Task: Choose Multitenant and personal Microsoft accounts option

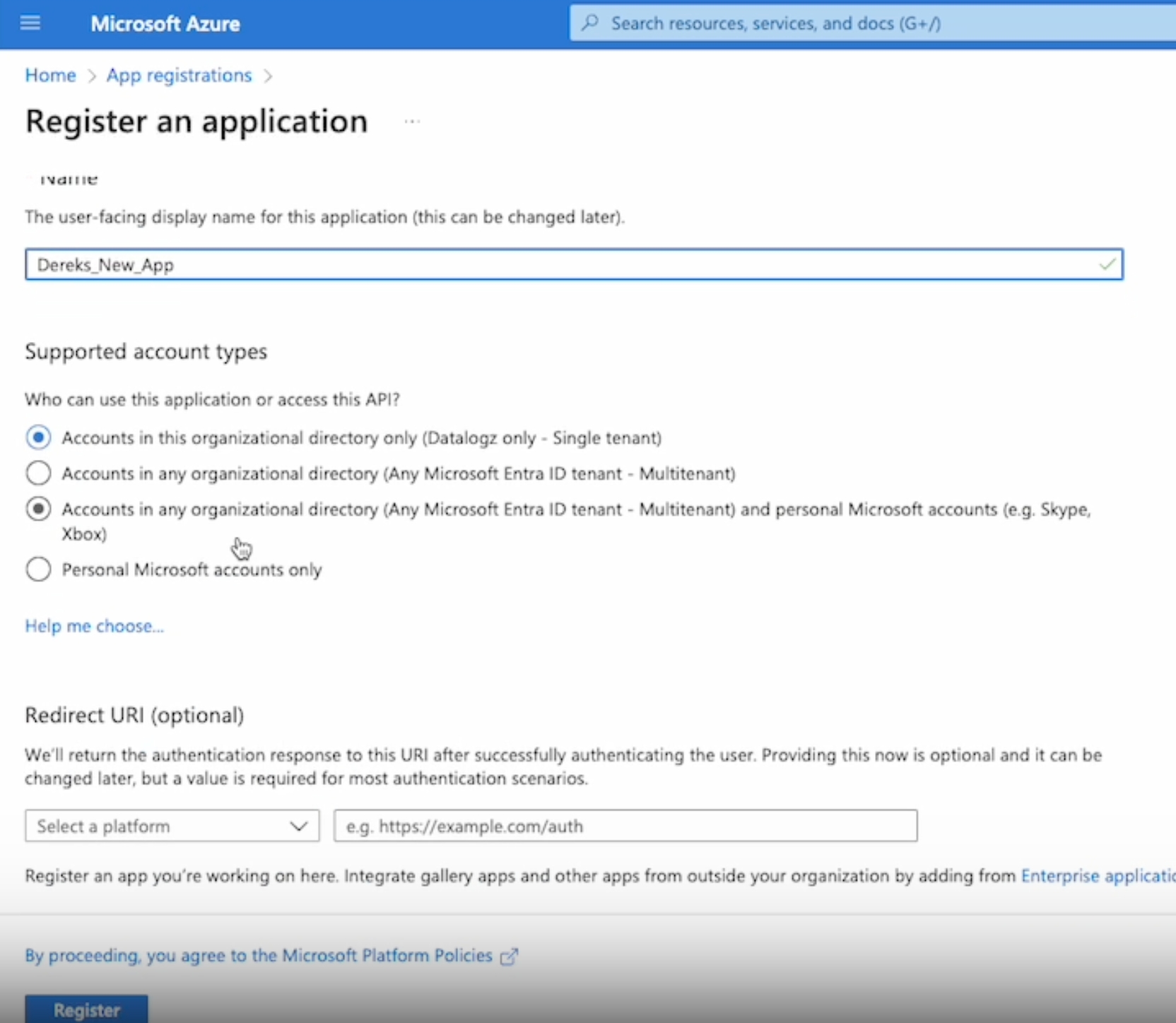Action: [x=38, y=509]
